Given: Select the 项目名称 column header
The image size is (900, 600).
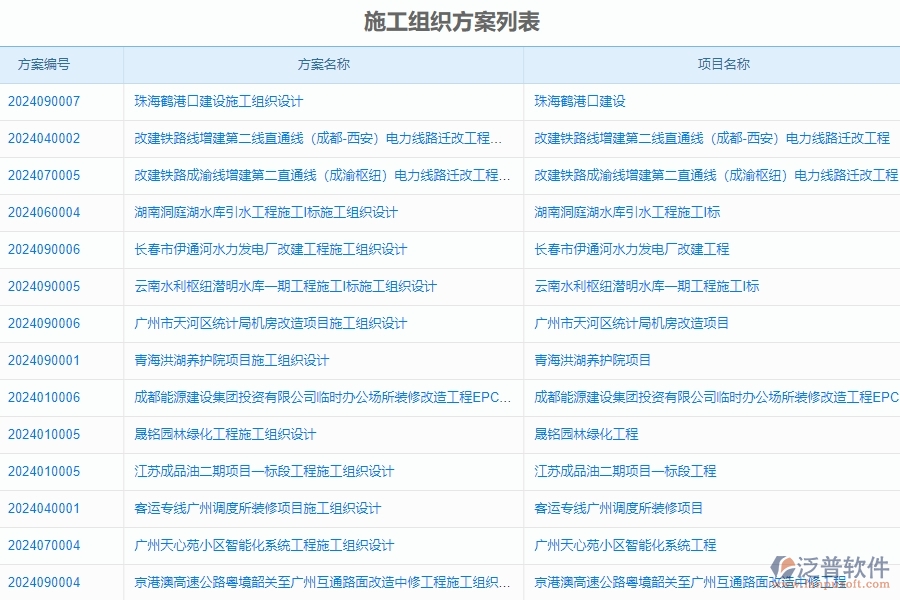Looking at the screenshot, I should 712,64.
